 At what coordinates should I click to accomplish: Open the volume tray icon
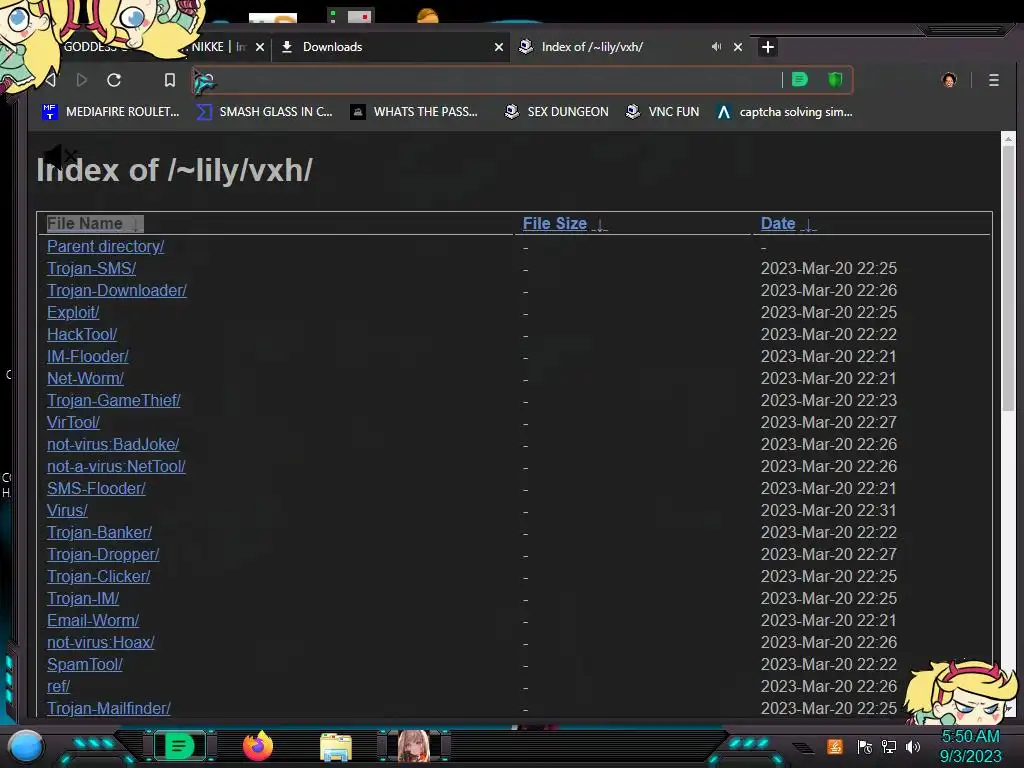pos(913,746)
